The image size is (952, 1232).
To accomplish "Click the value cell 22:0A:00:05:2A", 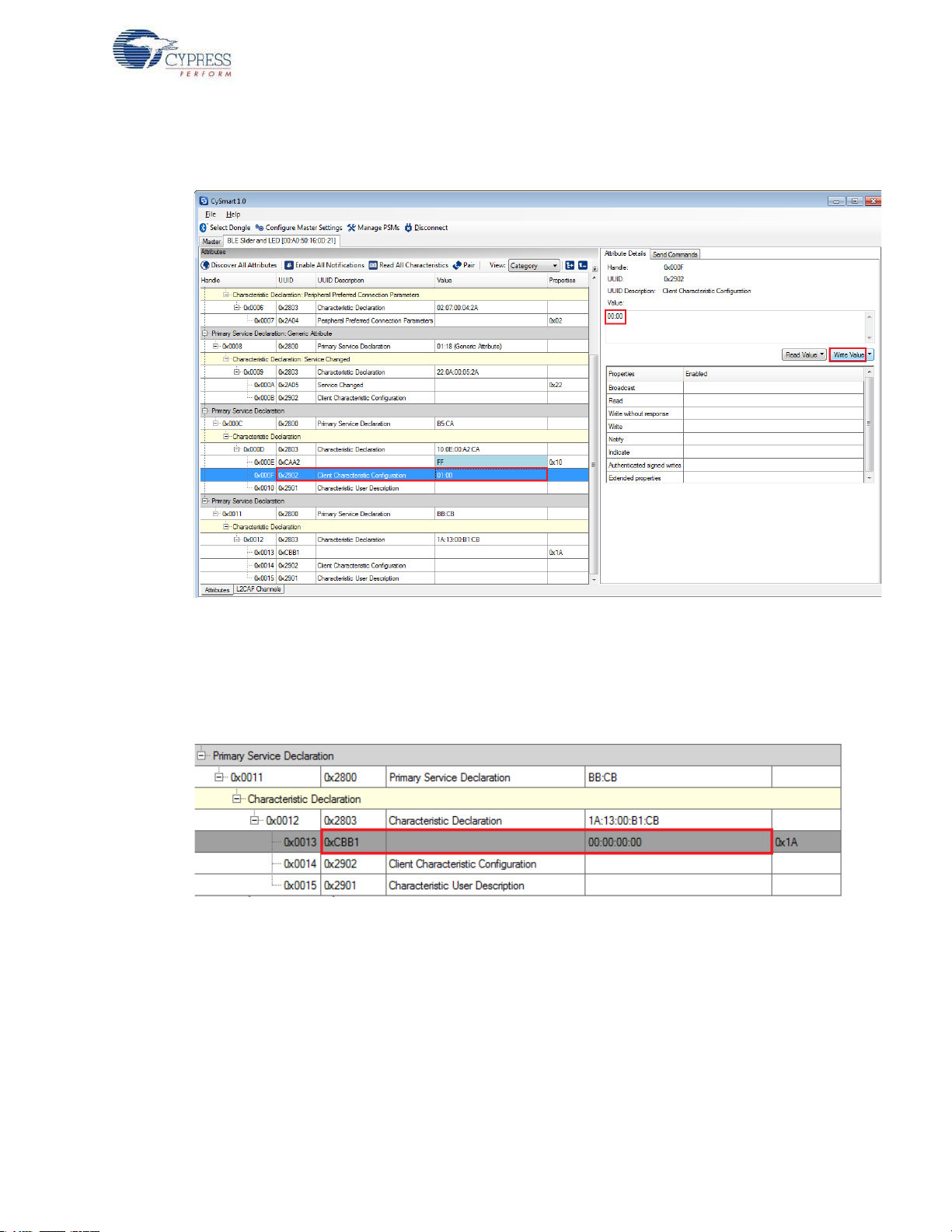I will coord(491,372).
